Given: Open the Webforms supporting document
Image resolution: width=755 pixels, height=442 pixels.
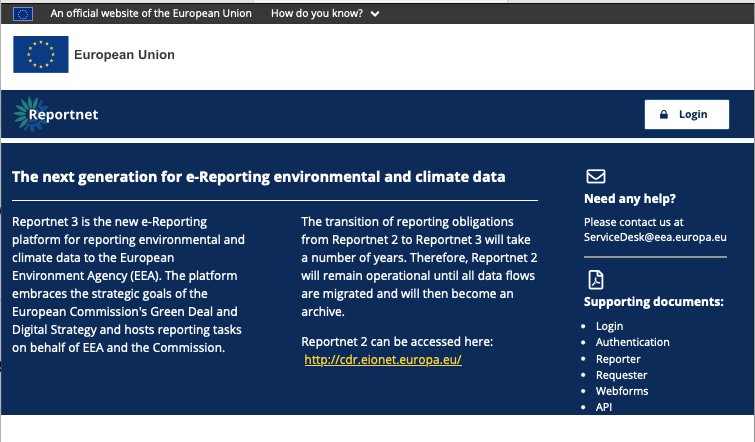Looking at the screenshot, I should 622,391.
